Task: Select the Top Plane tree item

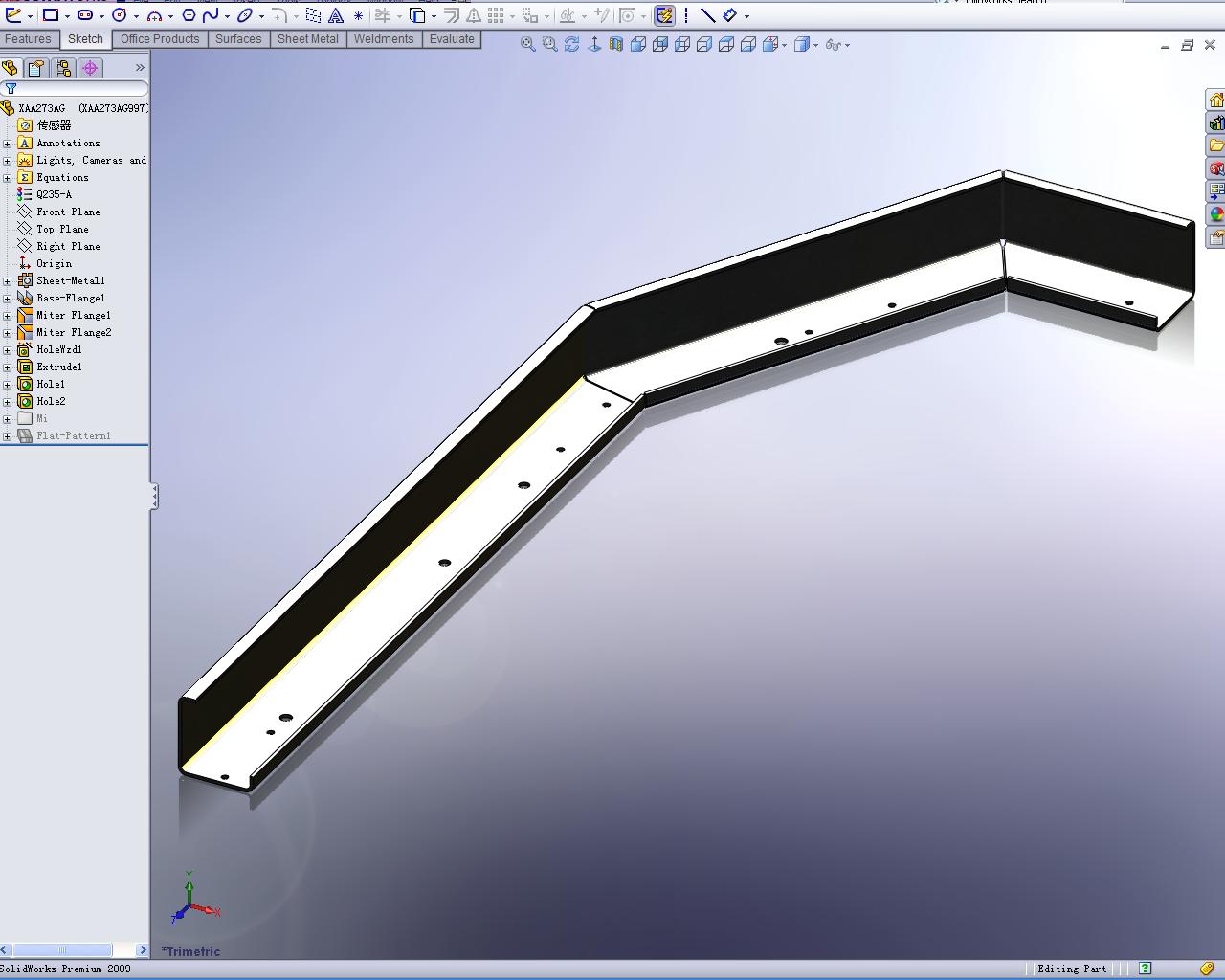Action: point(54,230)
